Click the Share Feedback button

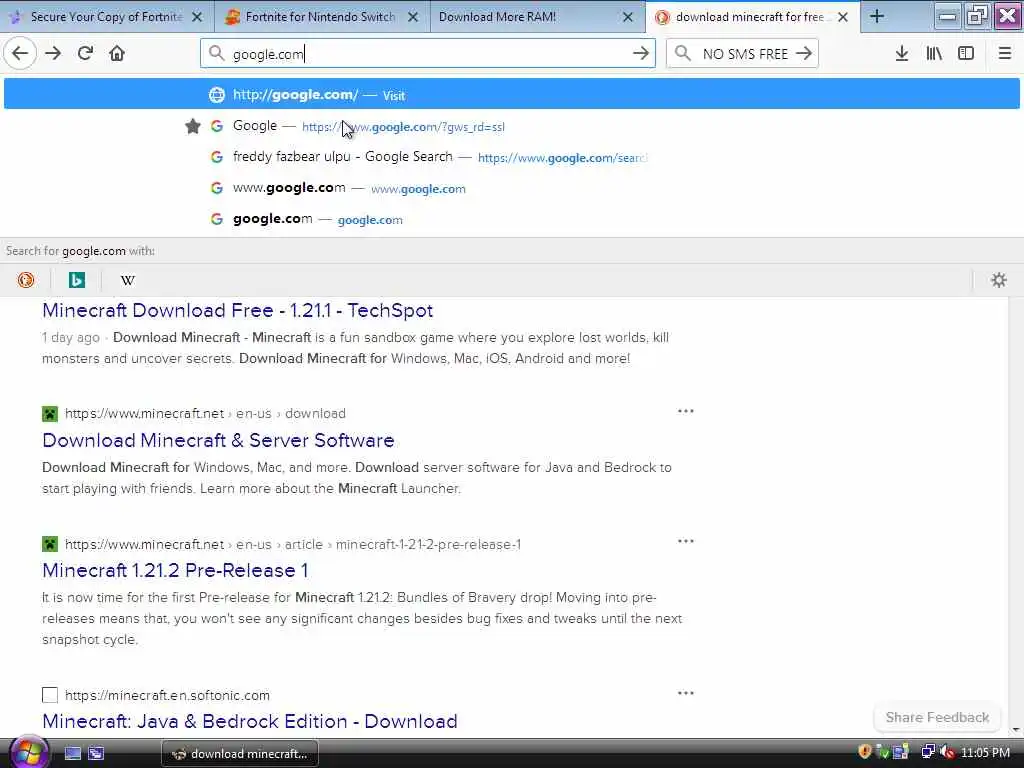[x=937, y=717]
